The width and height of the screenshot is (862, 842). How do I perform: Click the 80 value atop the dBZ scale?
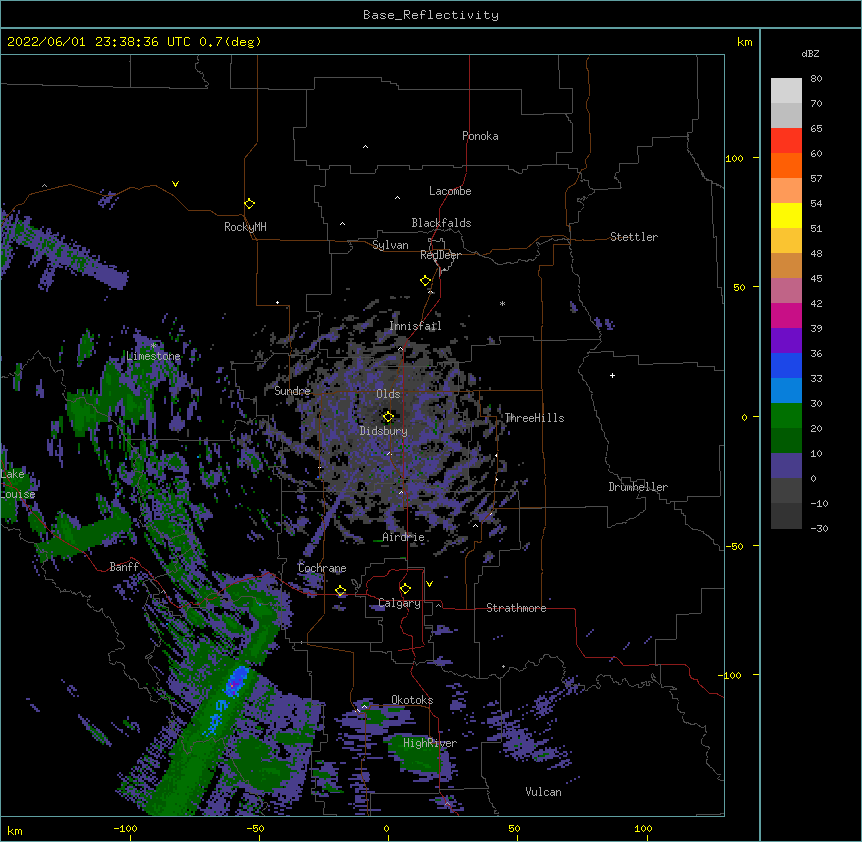point(816,79)
